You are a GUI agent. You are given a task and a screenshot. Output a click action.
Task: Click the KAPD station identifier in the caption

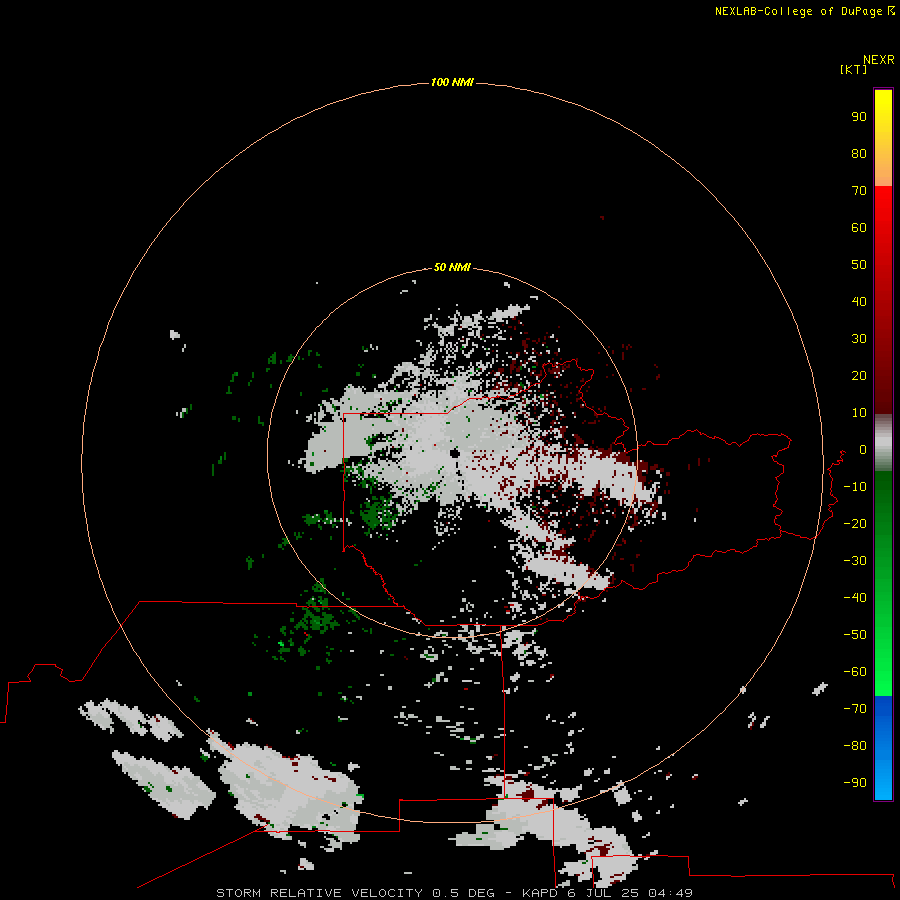(x=540, y=893)
